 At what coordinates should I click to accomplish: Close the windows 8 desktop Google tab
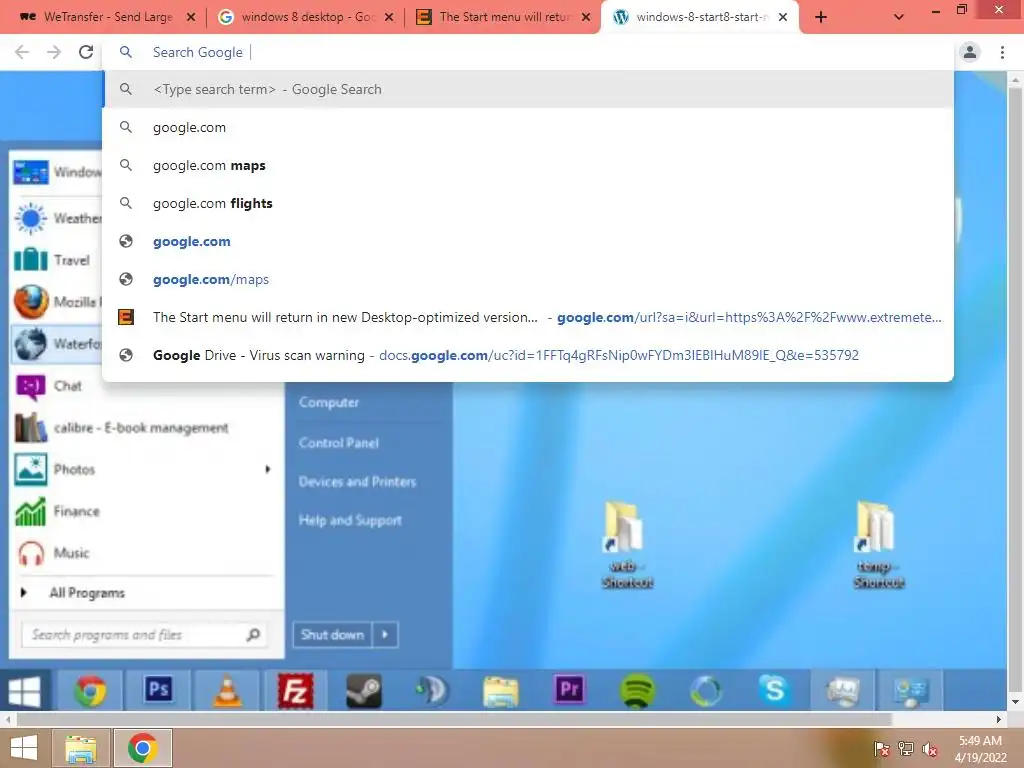pos(389,17)
